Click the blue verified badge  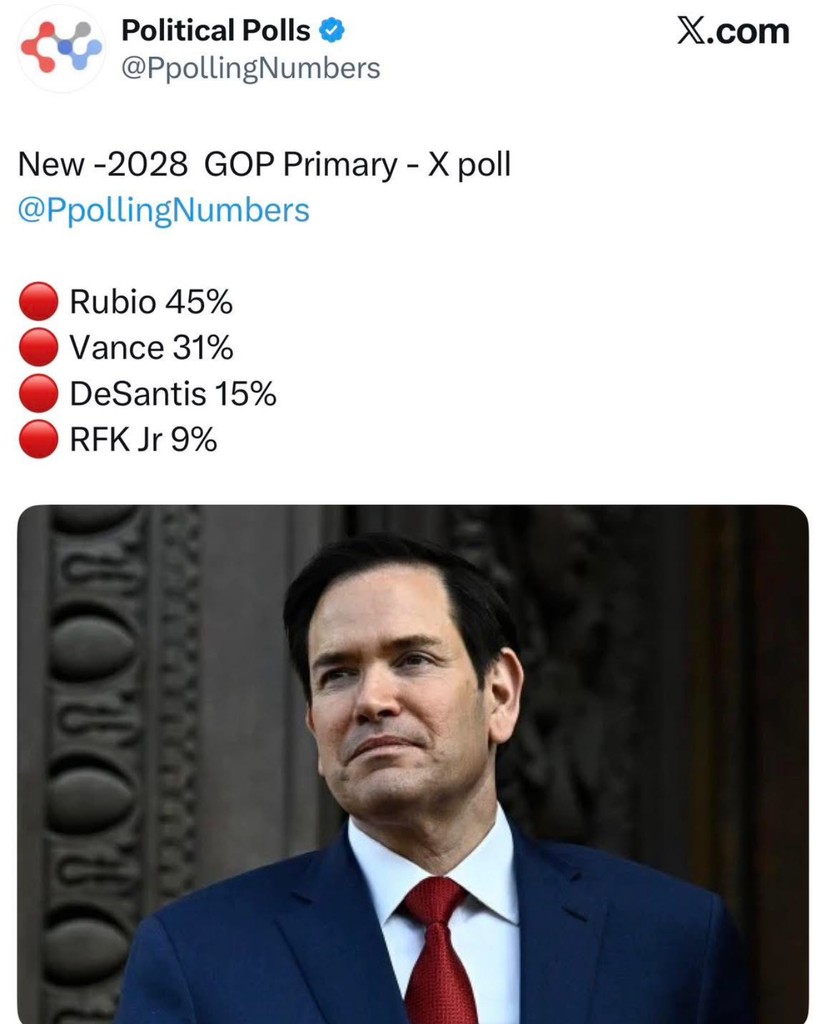332,31
